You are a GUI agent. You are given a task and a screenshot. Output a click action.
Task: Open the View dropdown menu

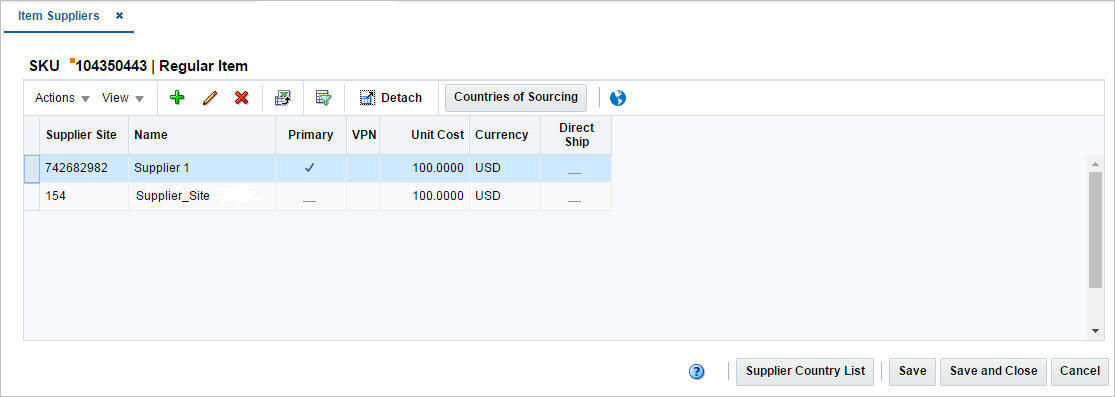pos(122,98)
